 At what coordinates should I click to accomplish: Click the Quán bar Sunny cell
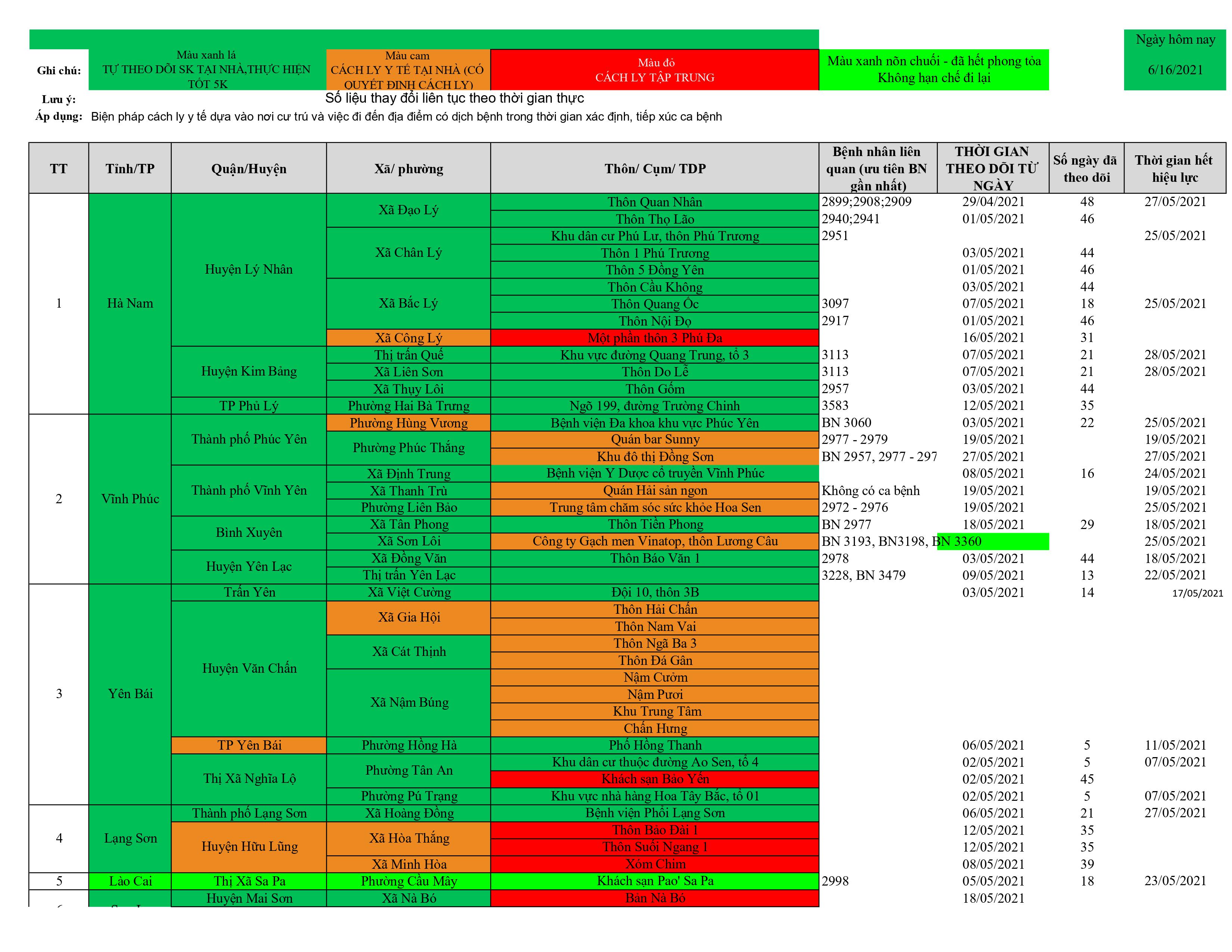point(654,439)
